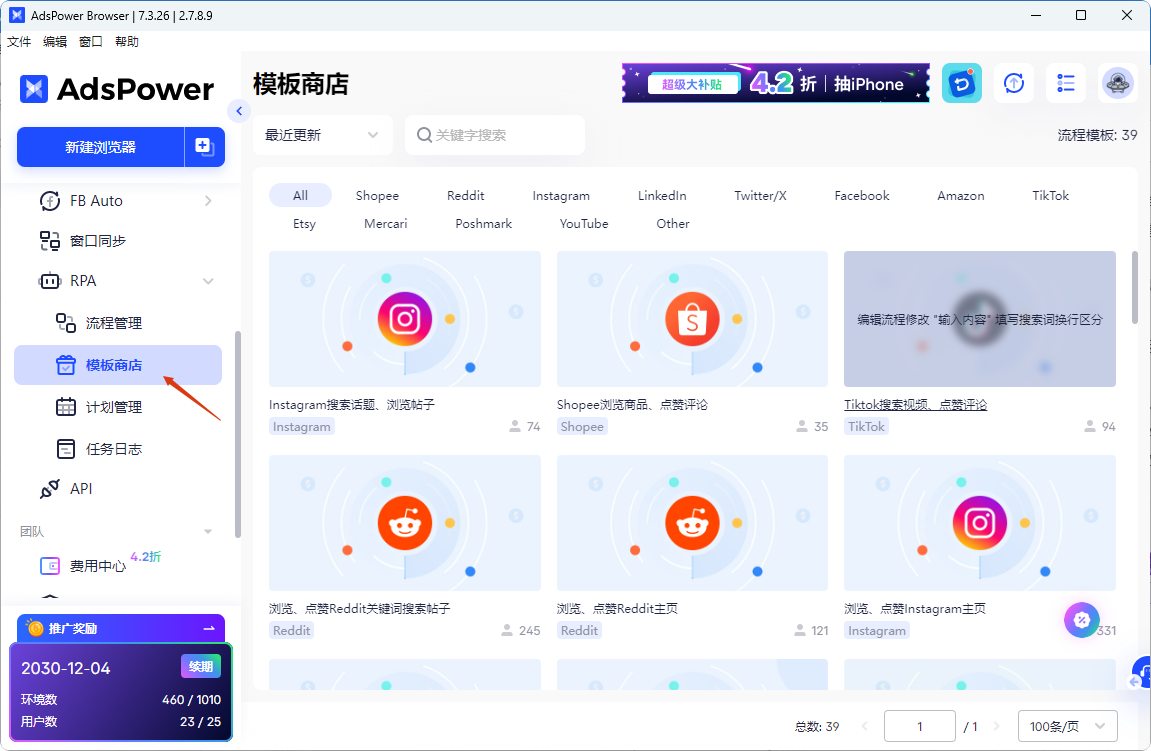
Task: Collapse the 团队 section arrow
Action: (x=208, y=531)
